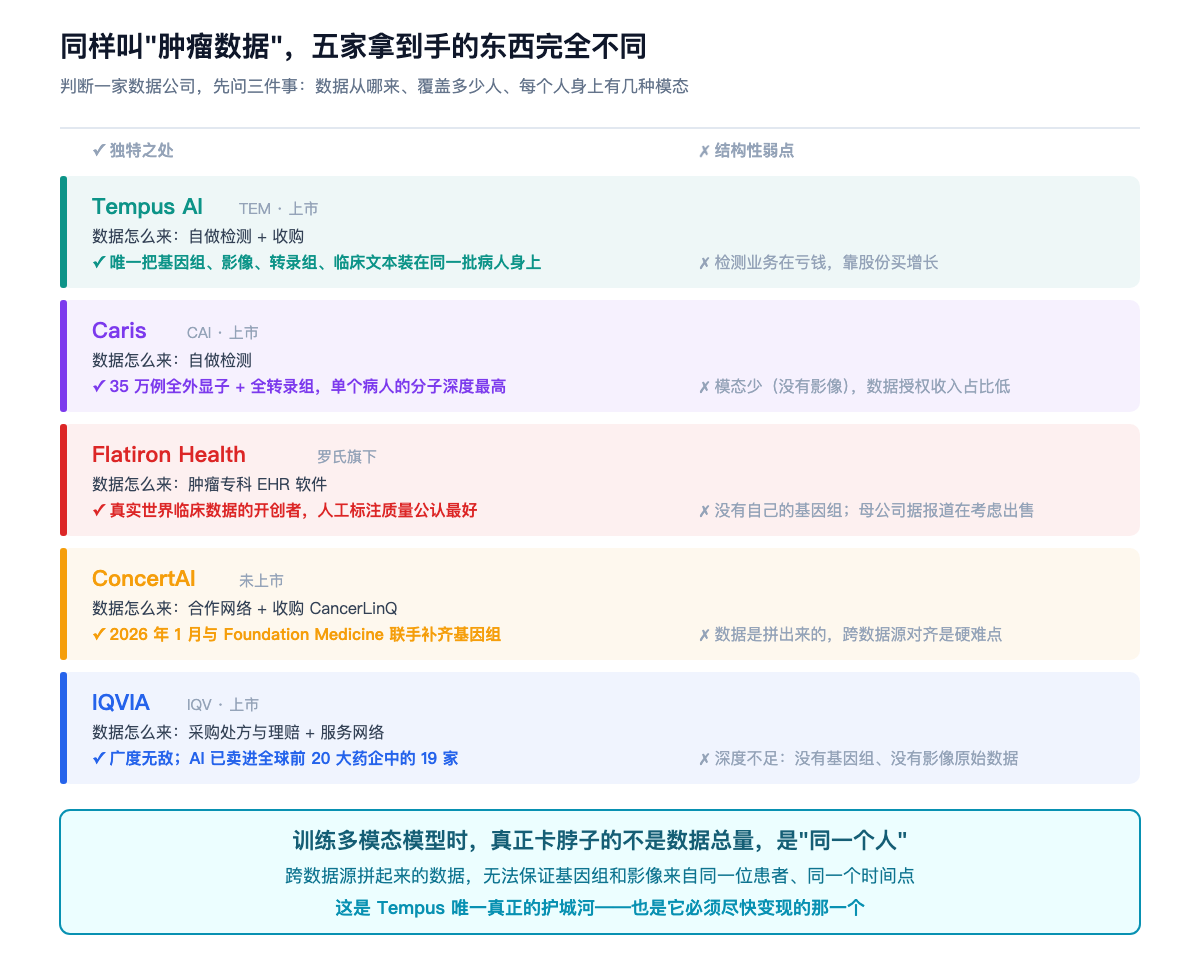Screen dimensions: 1200x956
Task: Click the weakness '数据是拼出来的，跨数据源对齐是硬难点'
Action: (x=850, y=634)
